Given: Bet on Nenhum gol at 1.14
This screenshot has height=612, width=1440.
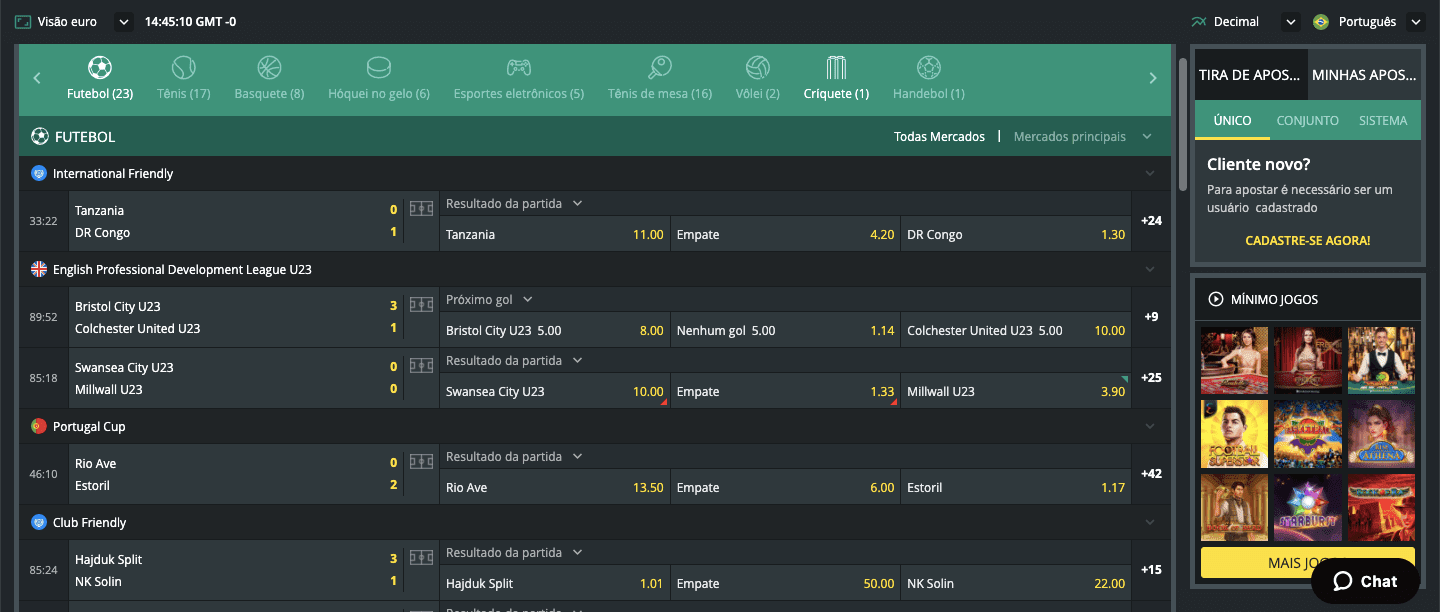Looking at the screenshot, I should pos(785,330).
